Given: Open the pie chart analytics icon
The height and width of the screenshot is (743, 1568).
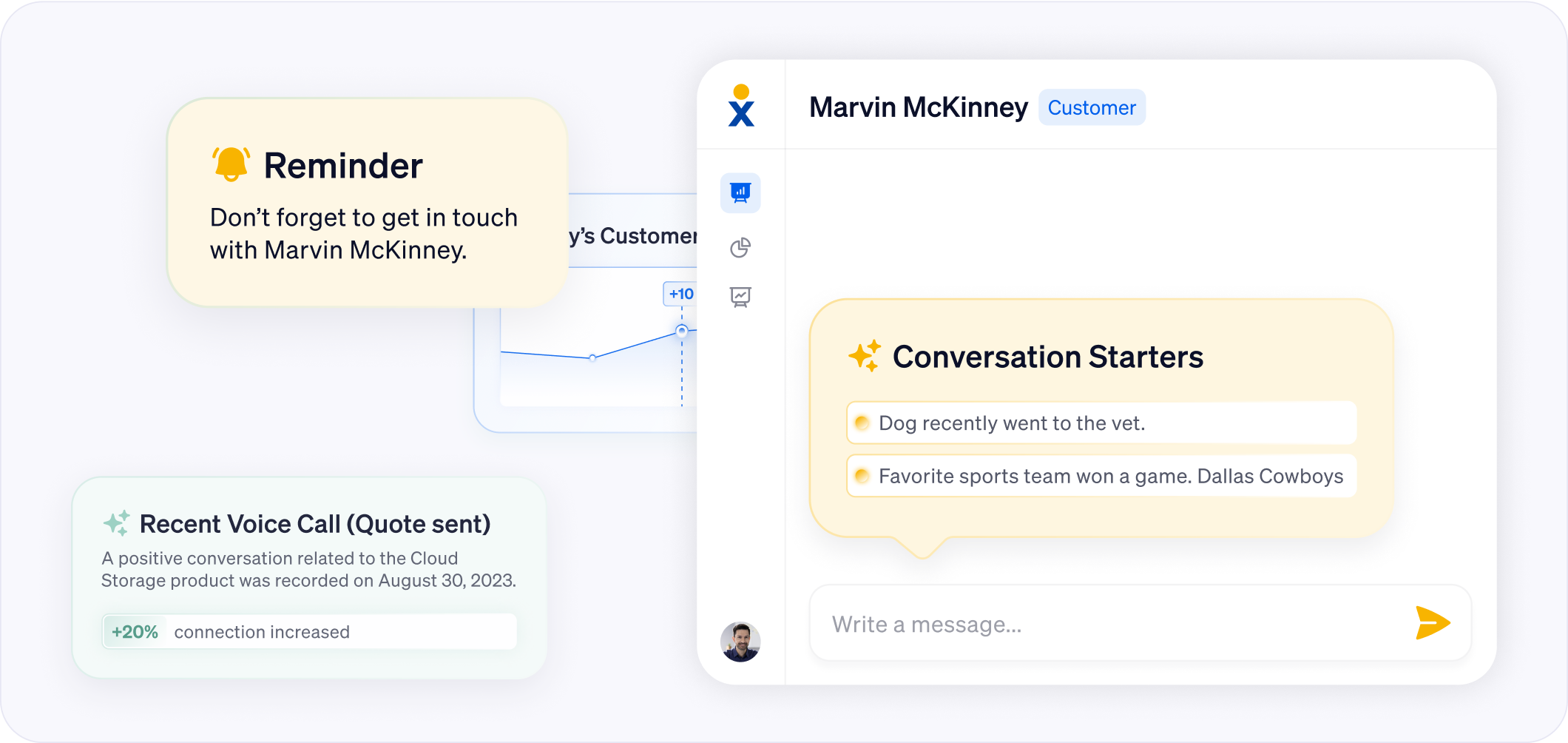Looking at the screenshot, I should [740, 248].
